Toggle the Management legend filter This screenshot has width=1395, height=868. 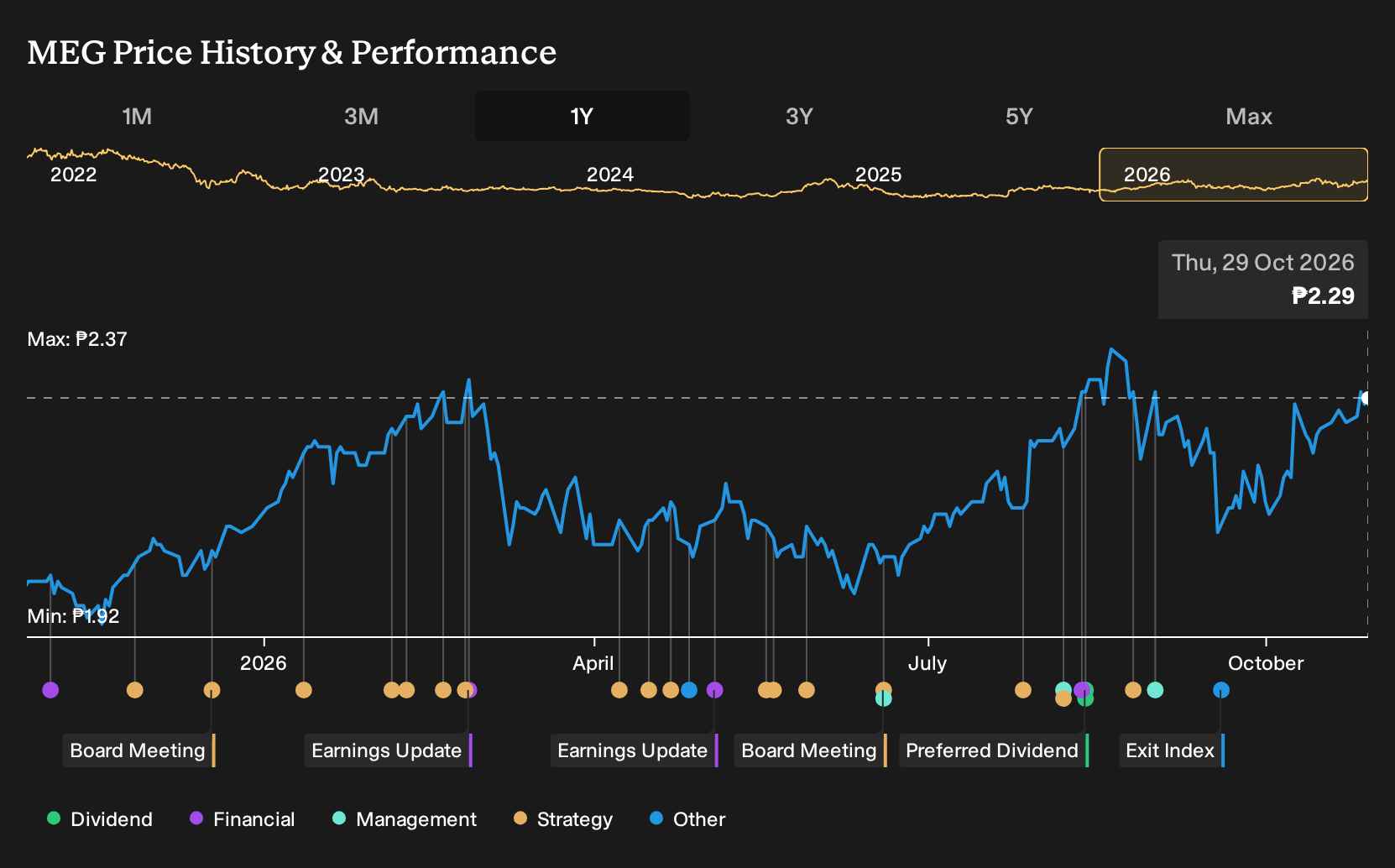tap(405, 819)
